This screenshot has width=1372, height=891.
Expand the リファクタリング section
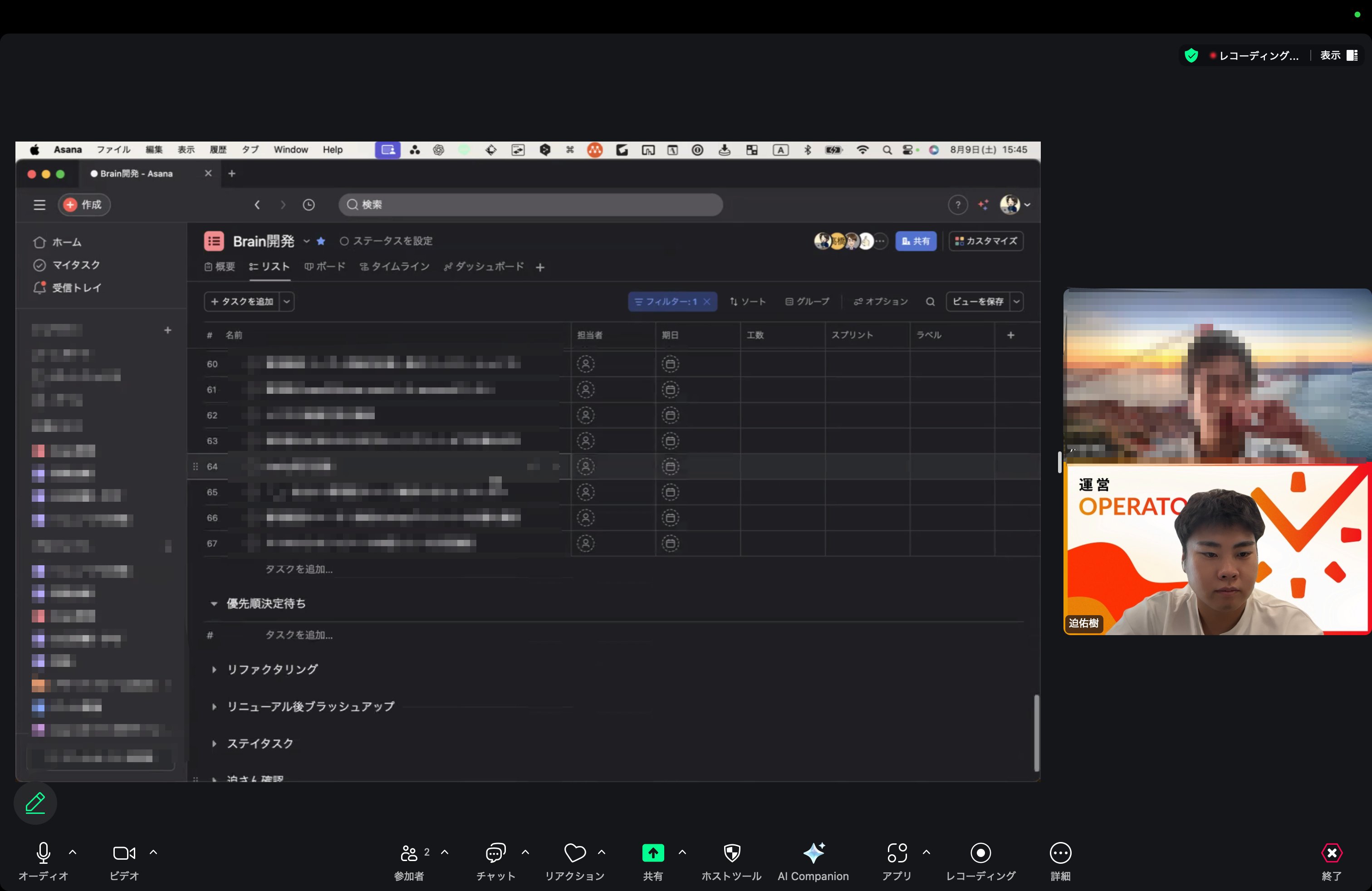[x=214, y=670]
